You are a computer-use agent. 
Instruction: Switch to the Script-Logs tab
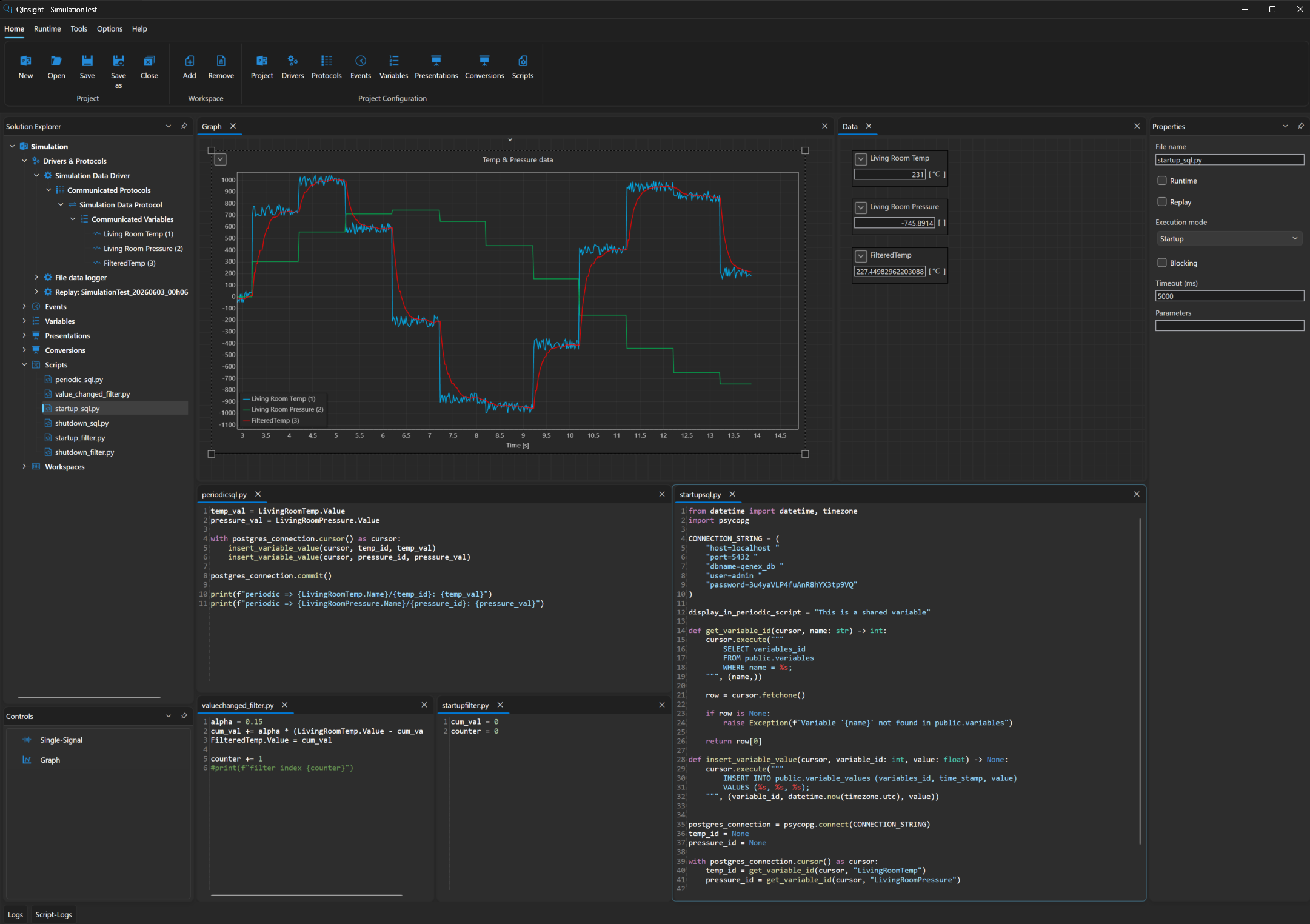(x=53, y=914)
